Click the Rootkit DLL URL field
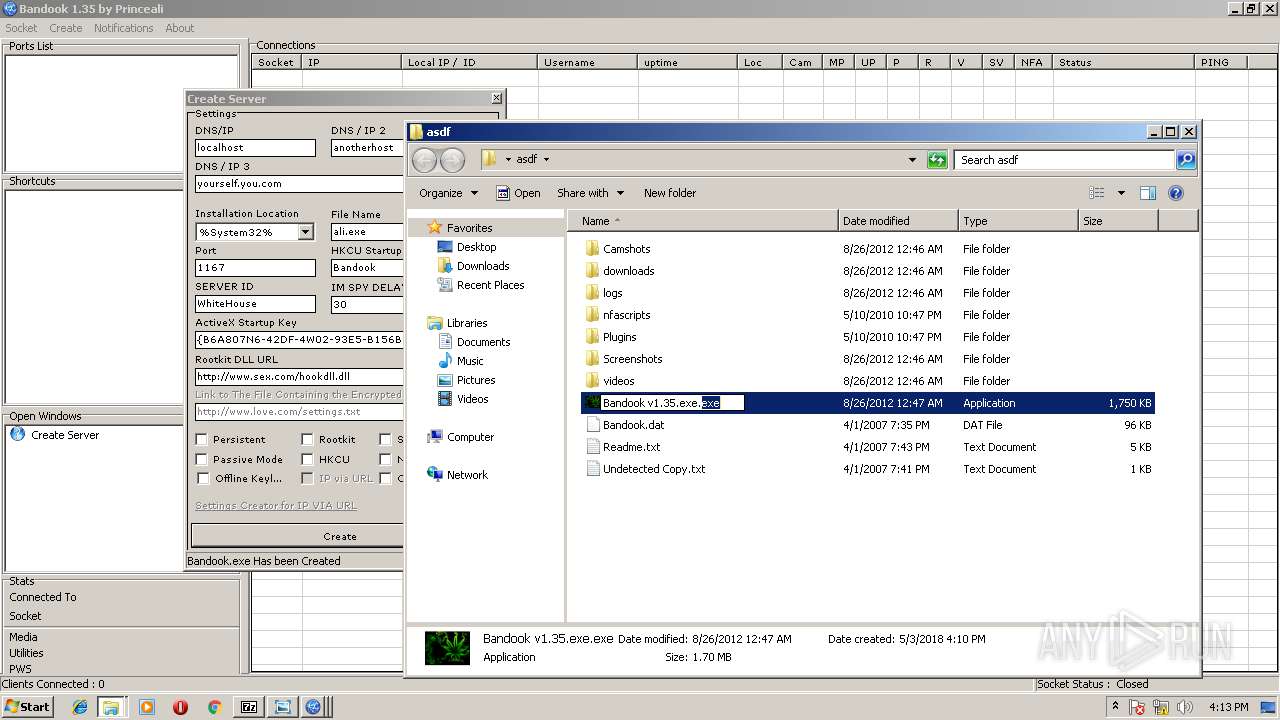 coord(299,377)
